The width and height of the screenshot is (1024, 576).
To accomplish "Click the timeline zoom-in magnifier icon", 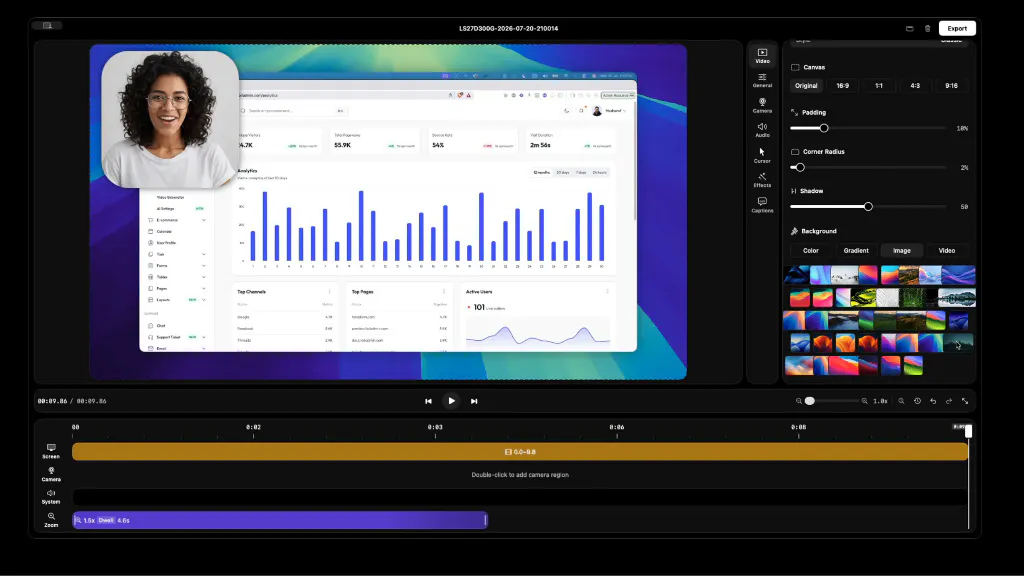I will pyautogui.click(x=865, y=401).
